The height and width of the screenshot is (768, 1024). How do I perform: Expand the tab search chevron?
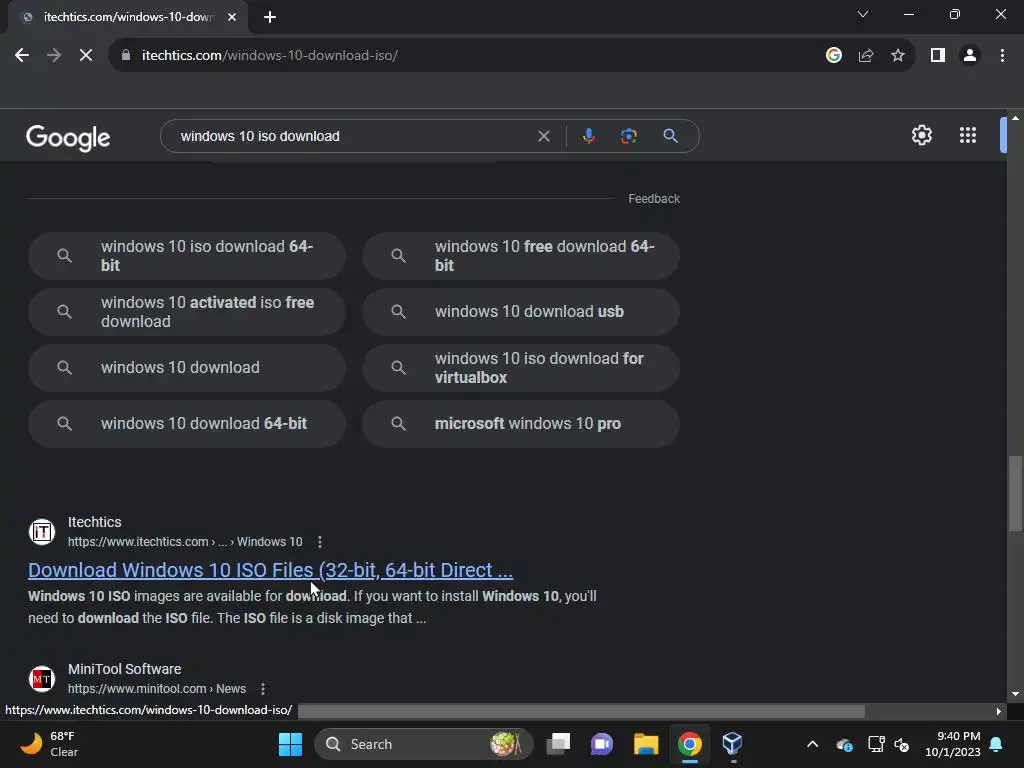point(863,14)
